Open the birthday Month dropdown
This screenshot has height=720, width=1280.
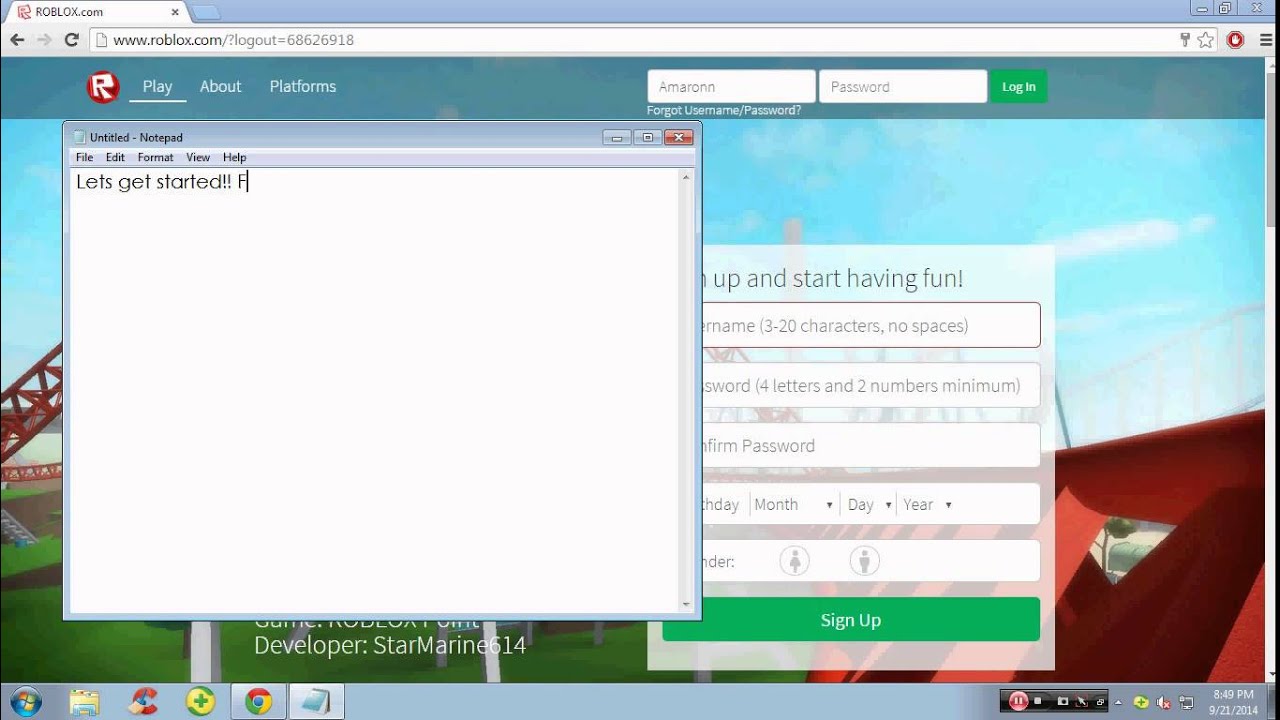coord(793,505)
